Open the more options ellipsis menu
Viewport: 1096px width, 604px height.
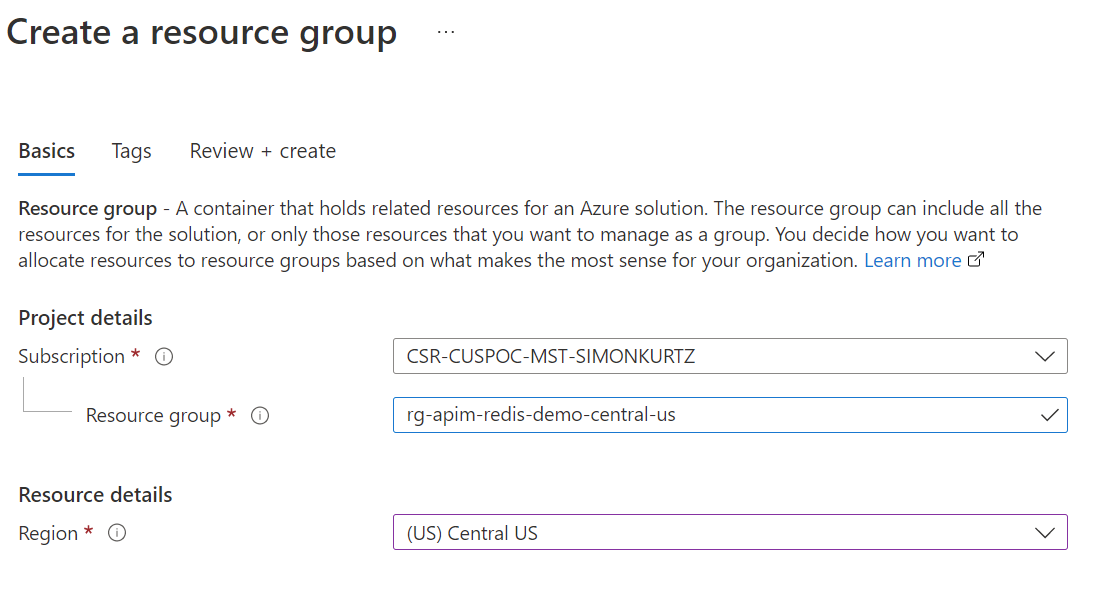tap(446, 32)
